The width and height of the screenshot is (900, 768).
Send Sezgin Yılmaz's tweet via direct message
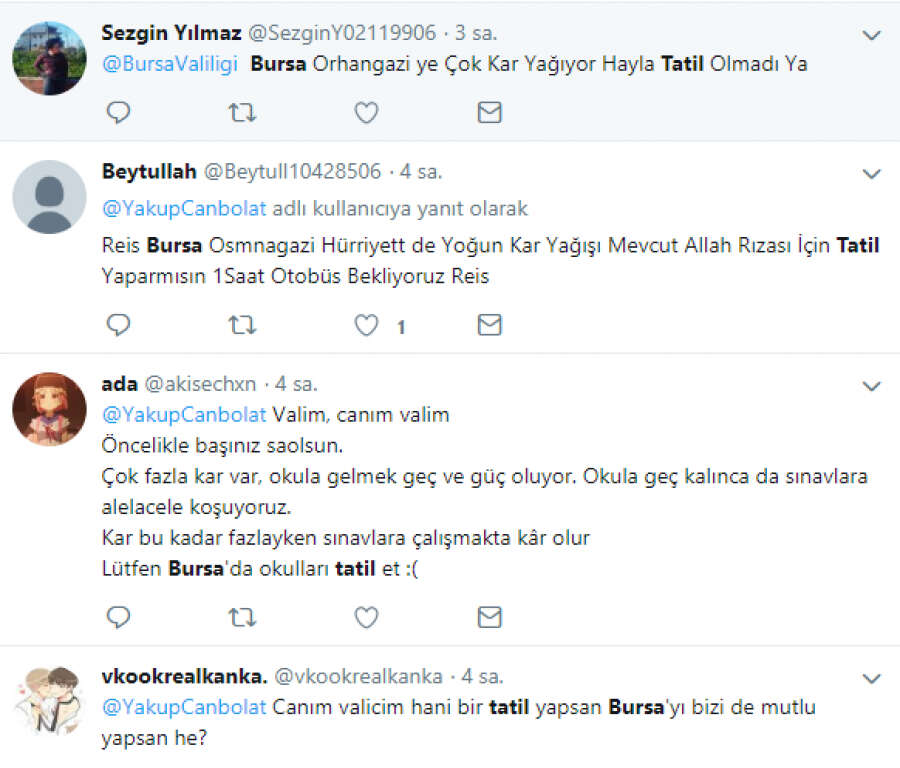489,113
